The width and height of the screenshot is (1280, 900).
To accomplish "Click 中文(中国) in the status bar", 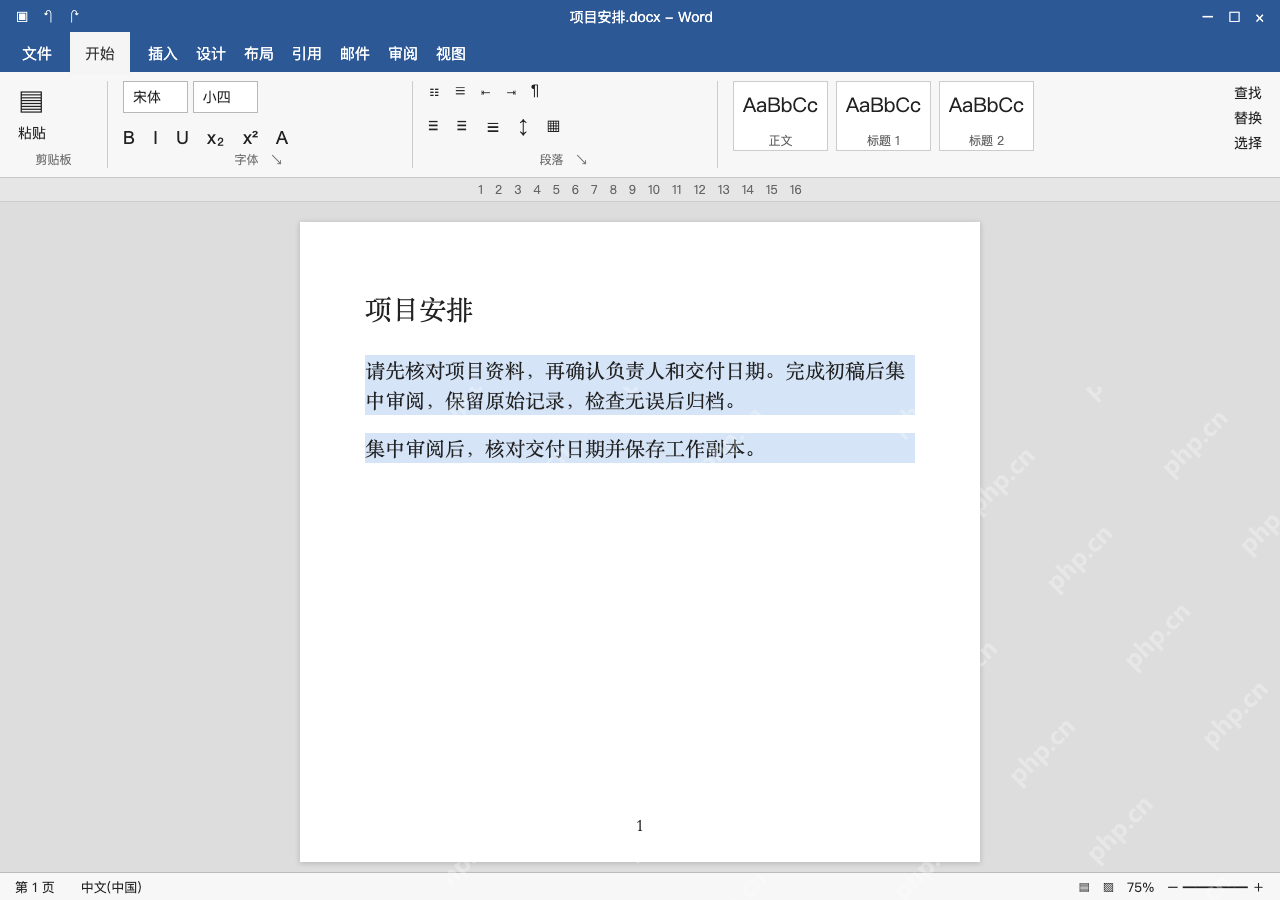I will tap(111, 887).
